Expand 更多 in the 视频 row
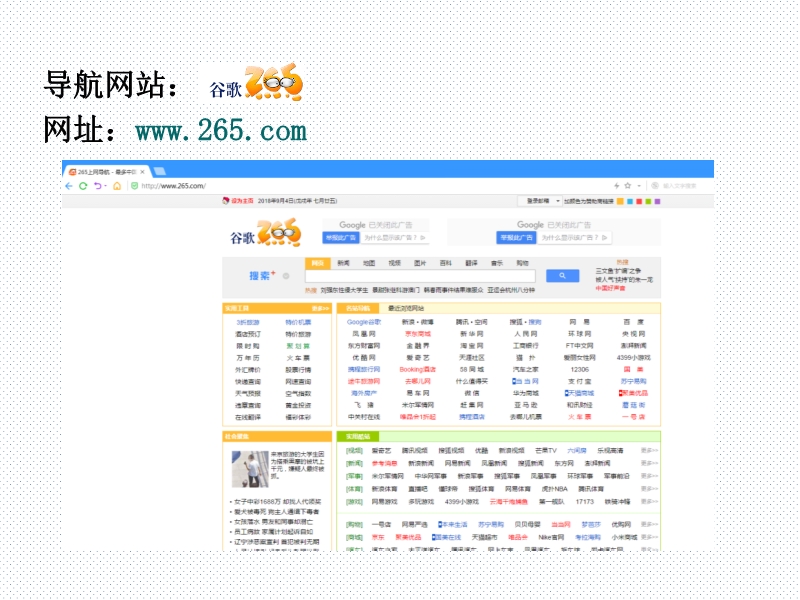 pyautogui.click(x=649, y=451)
